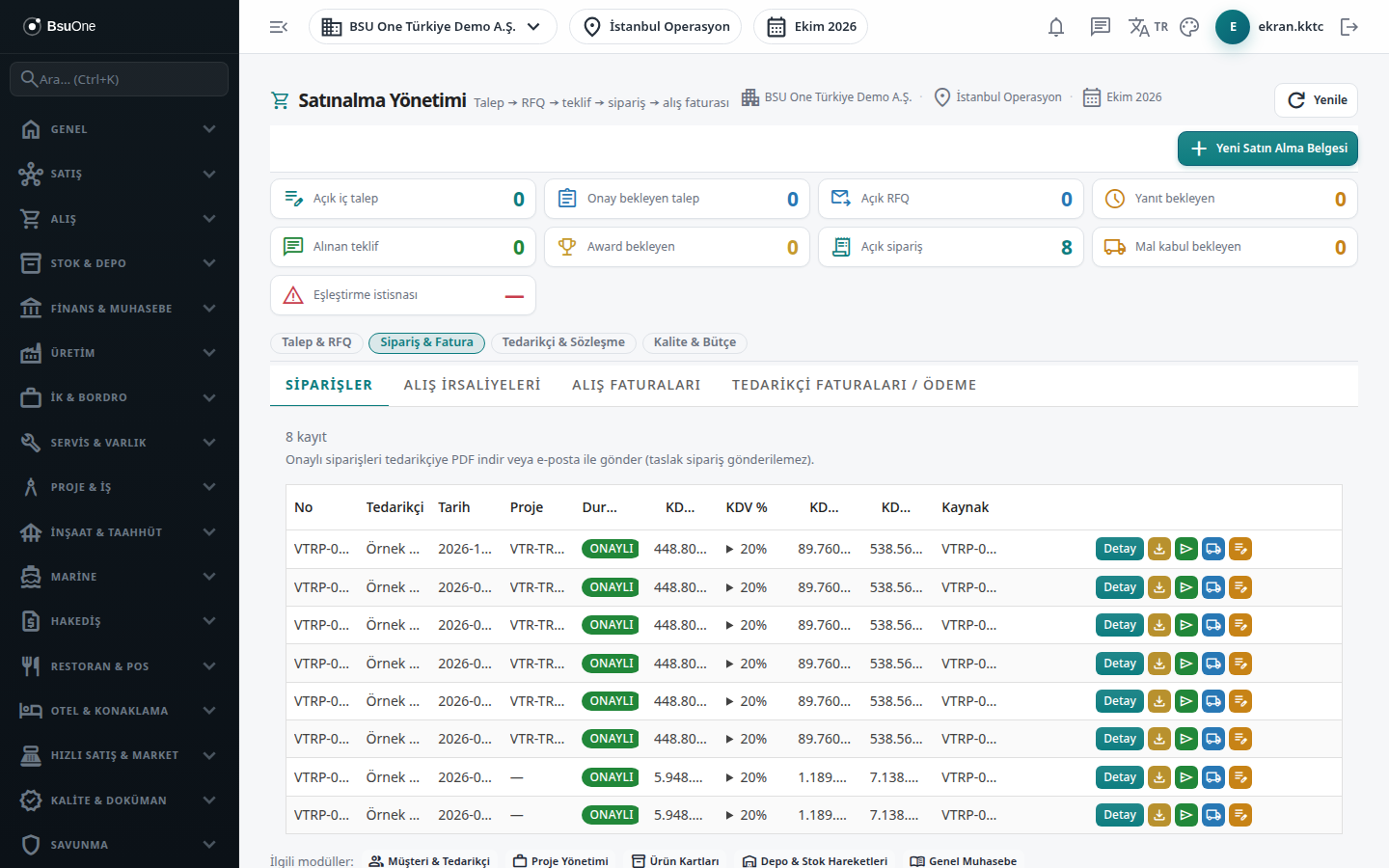Sort by the Tedarikçi column header
This screenshot has height=868, width=1389.
pos(395,507)
